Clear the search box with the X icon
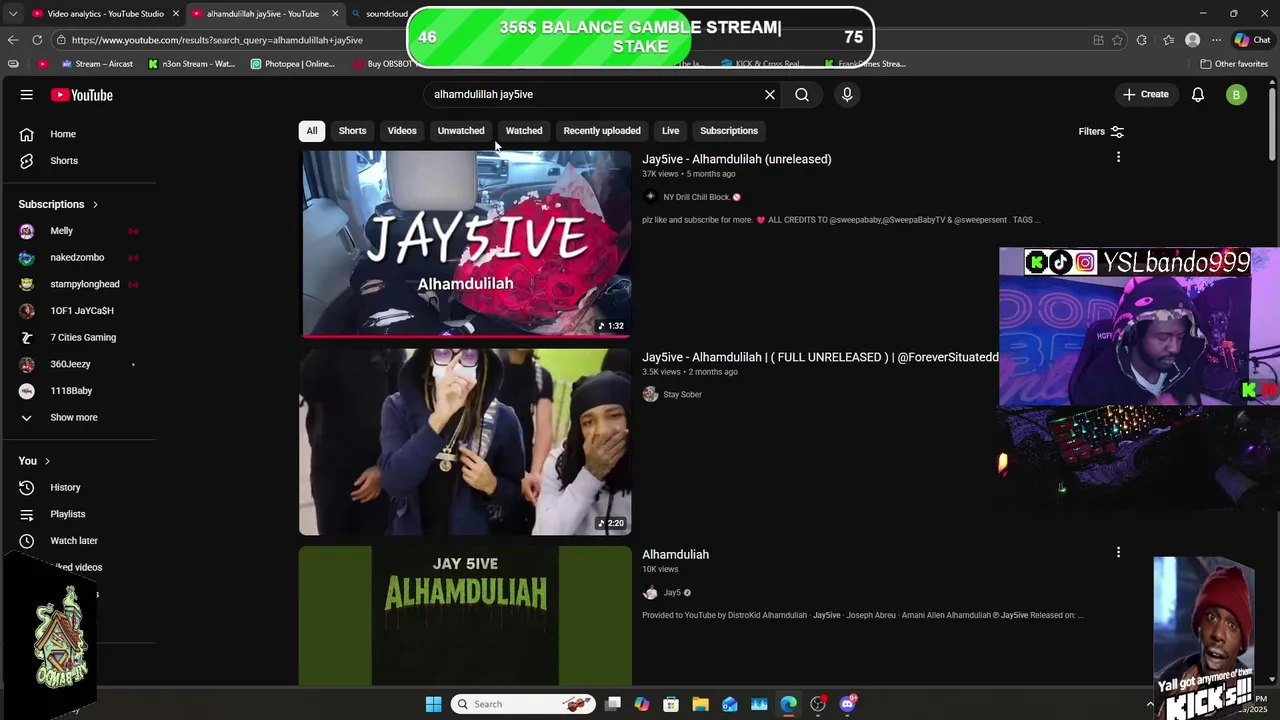Viewport: 1280px width, 720px height. pyautogui.click(x=770, y=94)
